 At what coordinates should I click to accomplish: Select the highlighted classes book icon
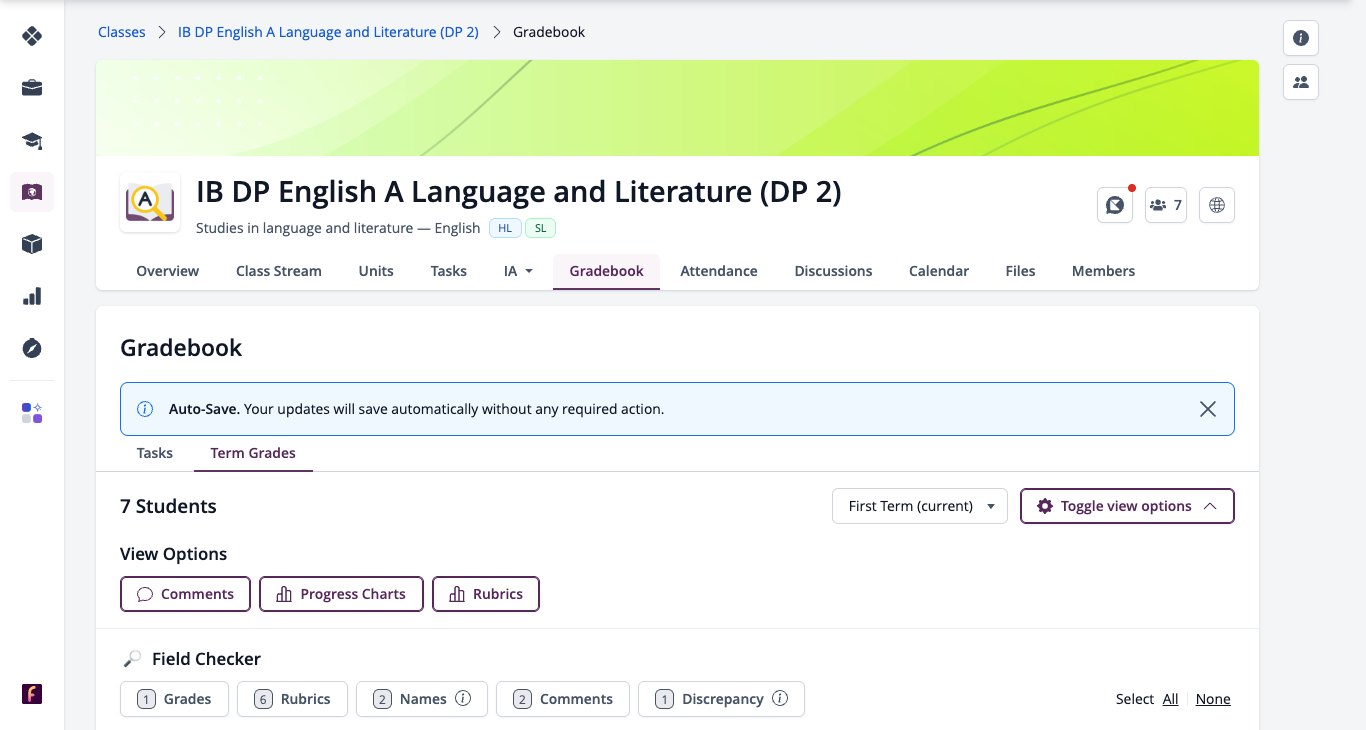click(x=32, y=192)
